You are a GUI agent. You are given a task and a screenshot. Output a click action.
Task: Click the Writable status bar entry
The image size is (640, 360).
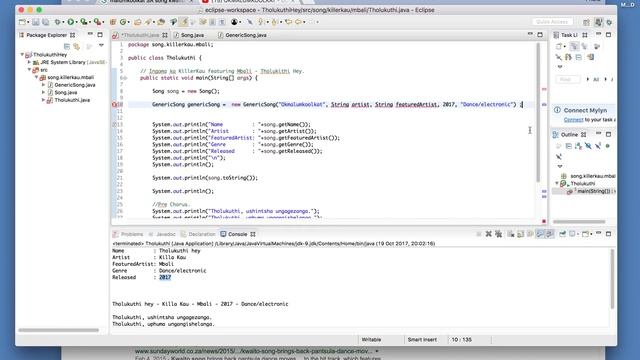click(x=371, y=340)
